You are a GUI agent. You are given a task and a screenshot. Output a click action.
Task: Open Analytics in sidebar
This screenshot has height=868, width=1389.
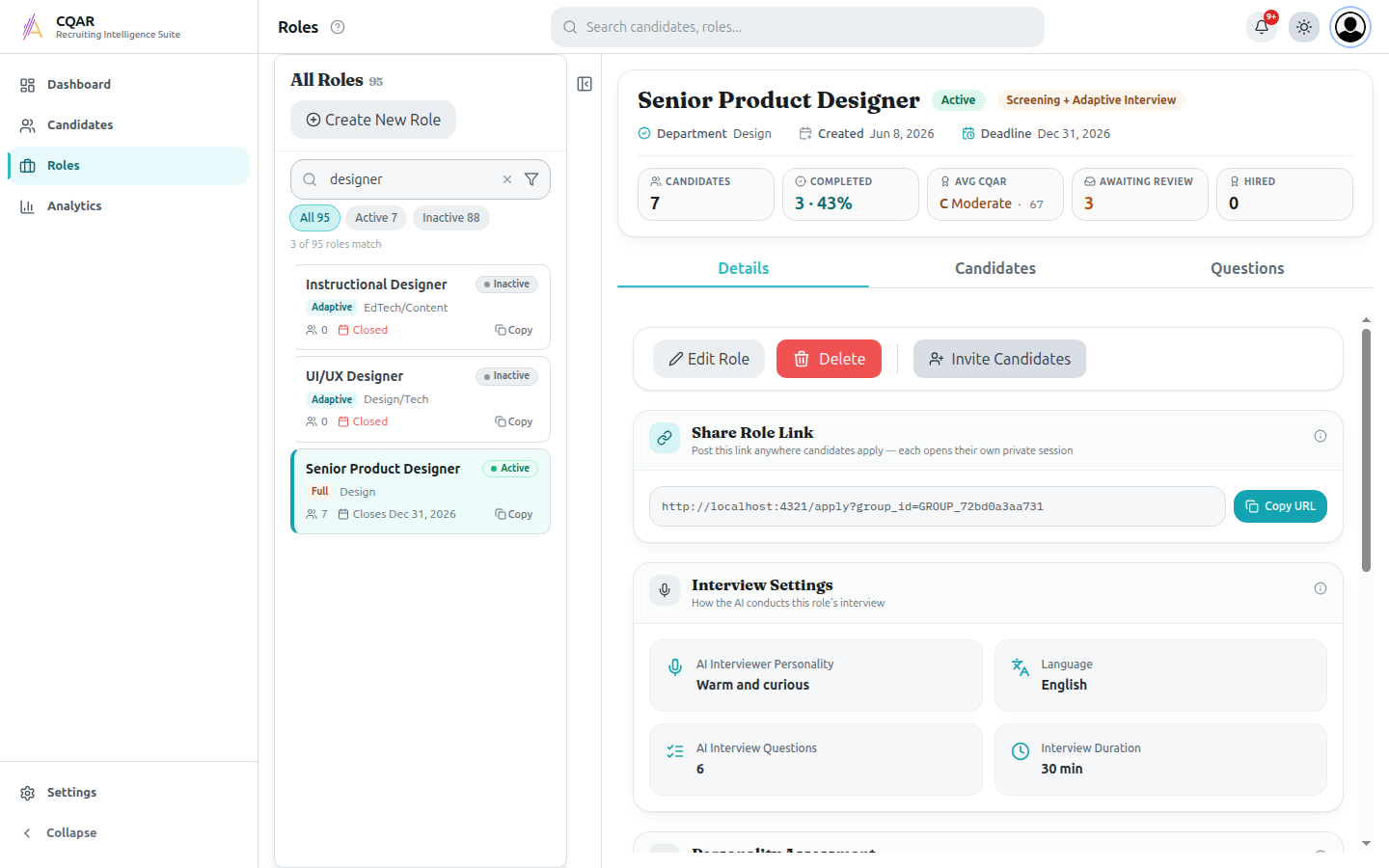[128, 206]
